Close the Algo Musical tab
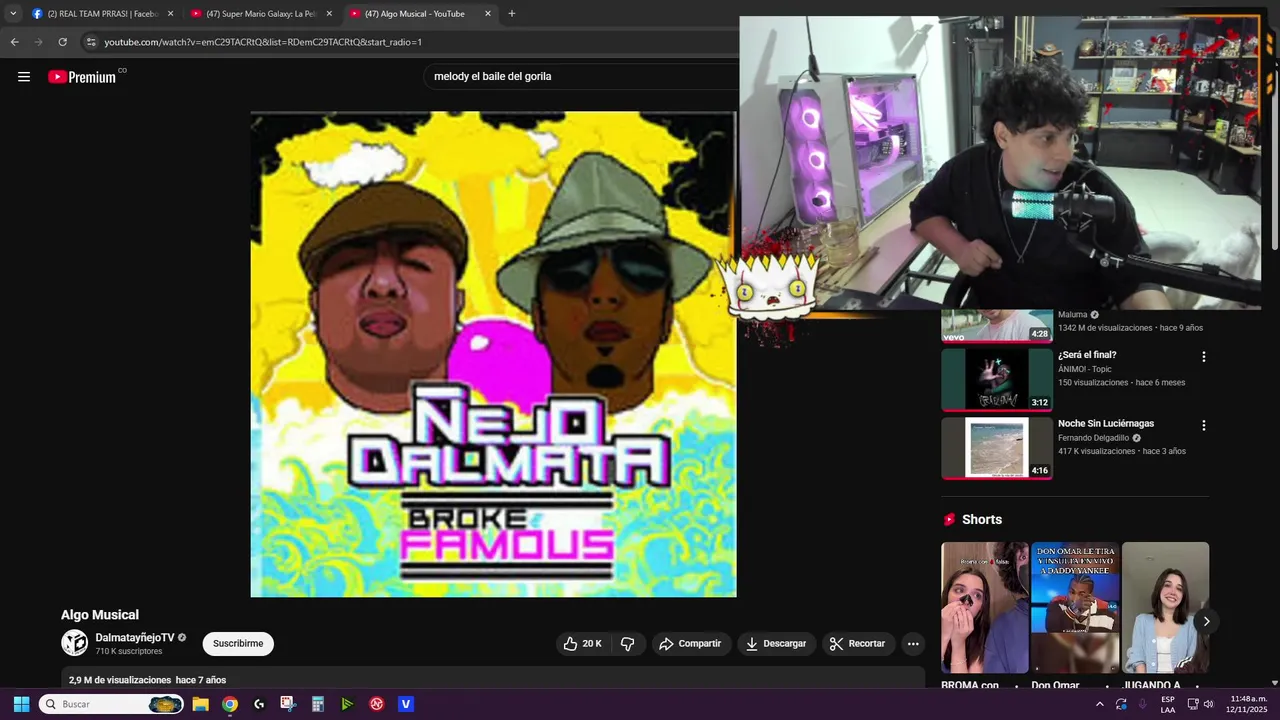 pyautogui.click(x=488, y=14)
